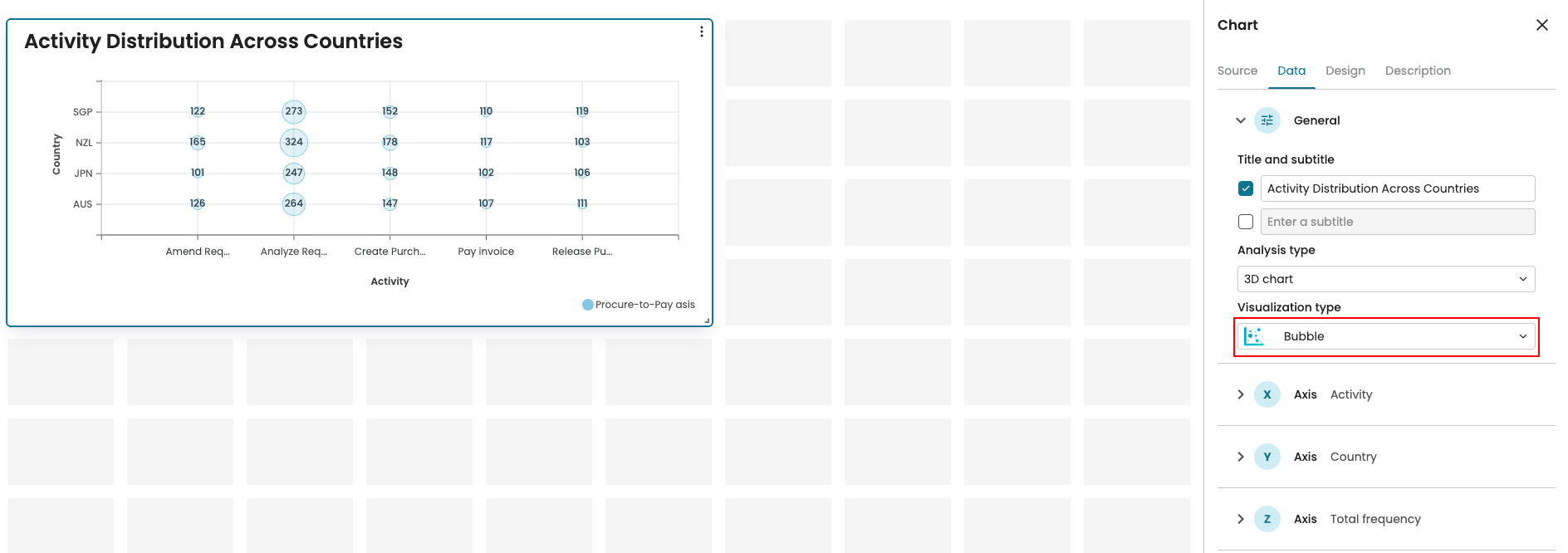Open the chart's three-dot options menu

702,32
